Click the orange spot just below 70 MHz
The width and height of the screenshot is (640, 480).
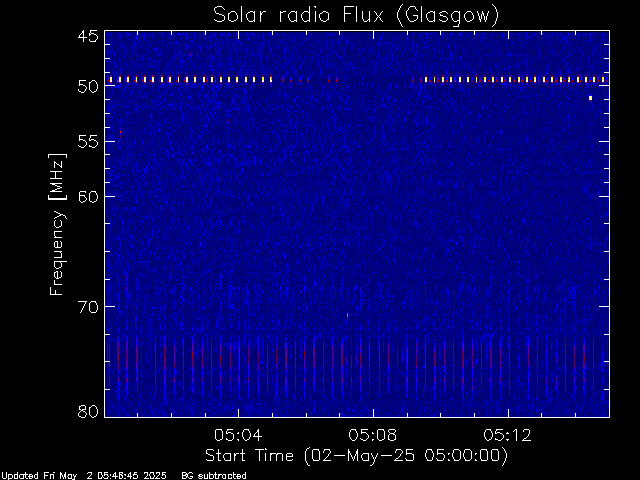[x=347, y=315]
